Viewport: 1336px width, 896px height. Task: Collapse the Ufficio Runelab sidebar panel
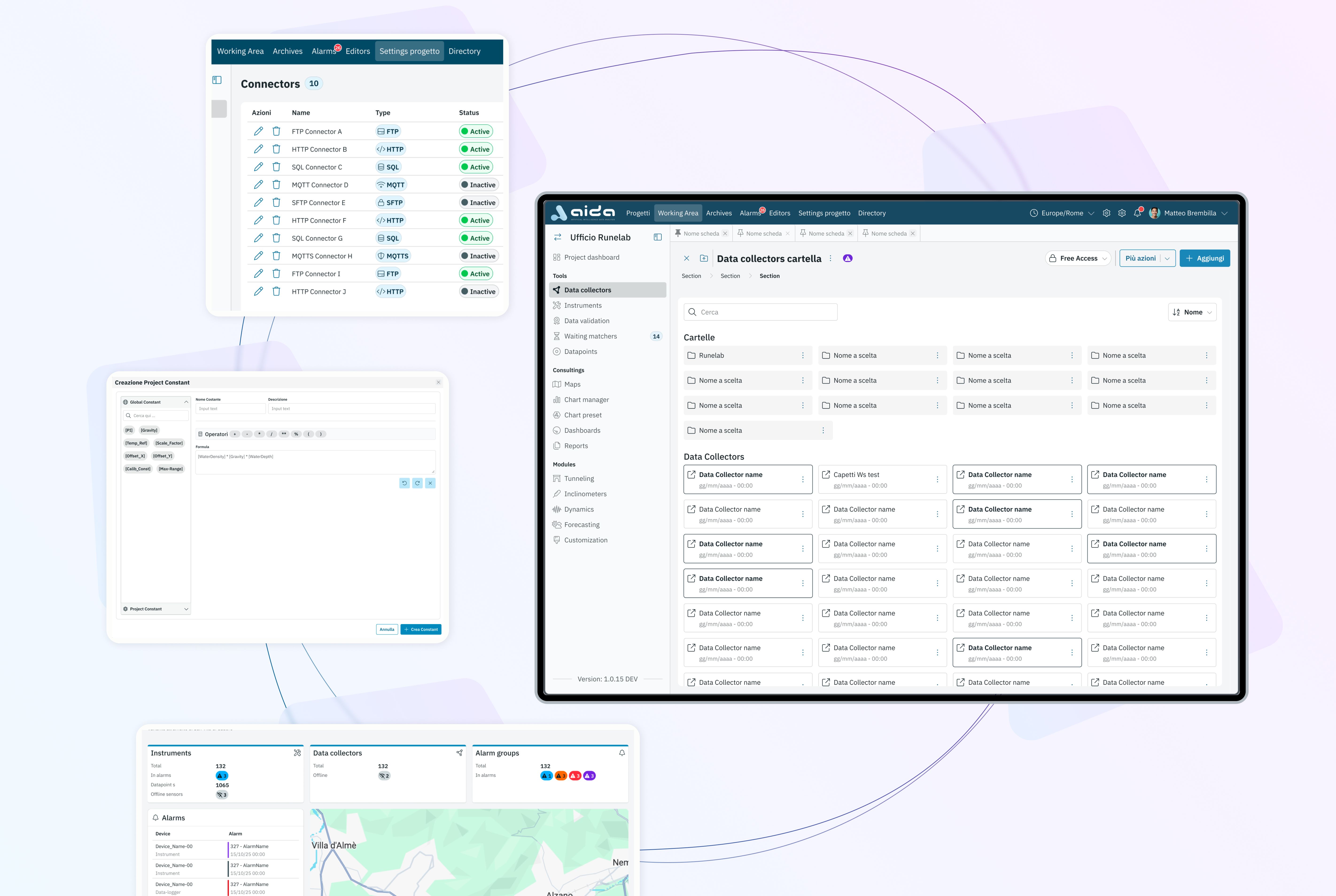coord(657,237)
